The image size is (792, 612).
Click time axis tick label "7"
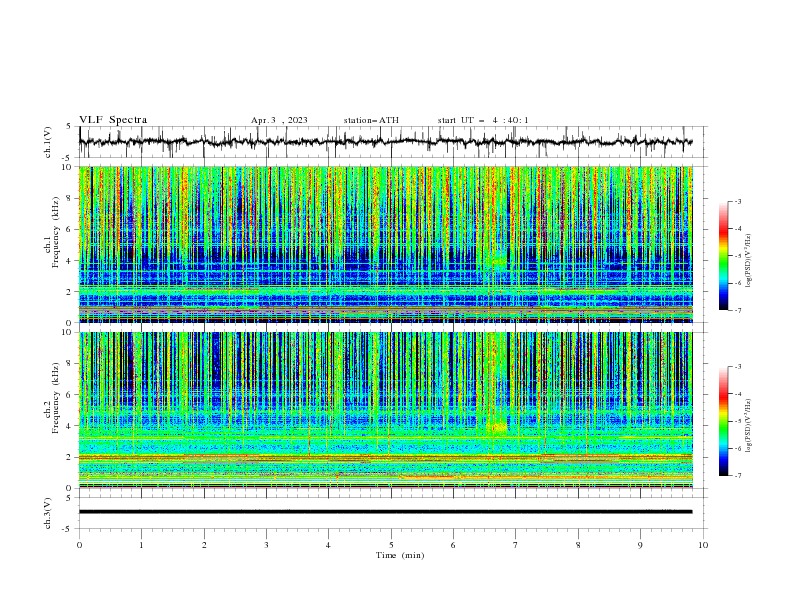pyautogui.click(x=516, y=545)
